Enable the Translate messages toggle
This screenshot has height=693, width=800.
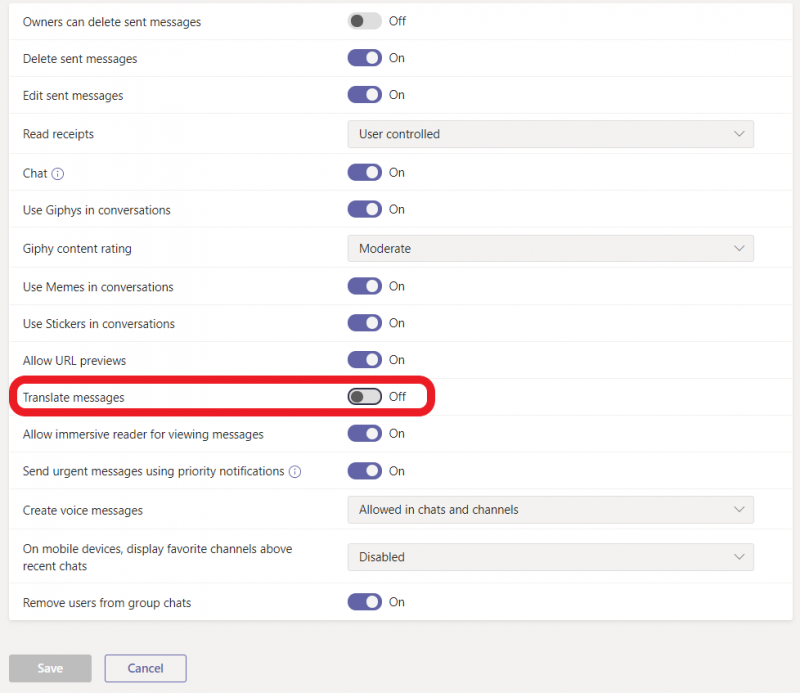click(365, 397)
